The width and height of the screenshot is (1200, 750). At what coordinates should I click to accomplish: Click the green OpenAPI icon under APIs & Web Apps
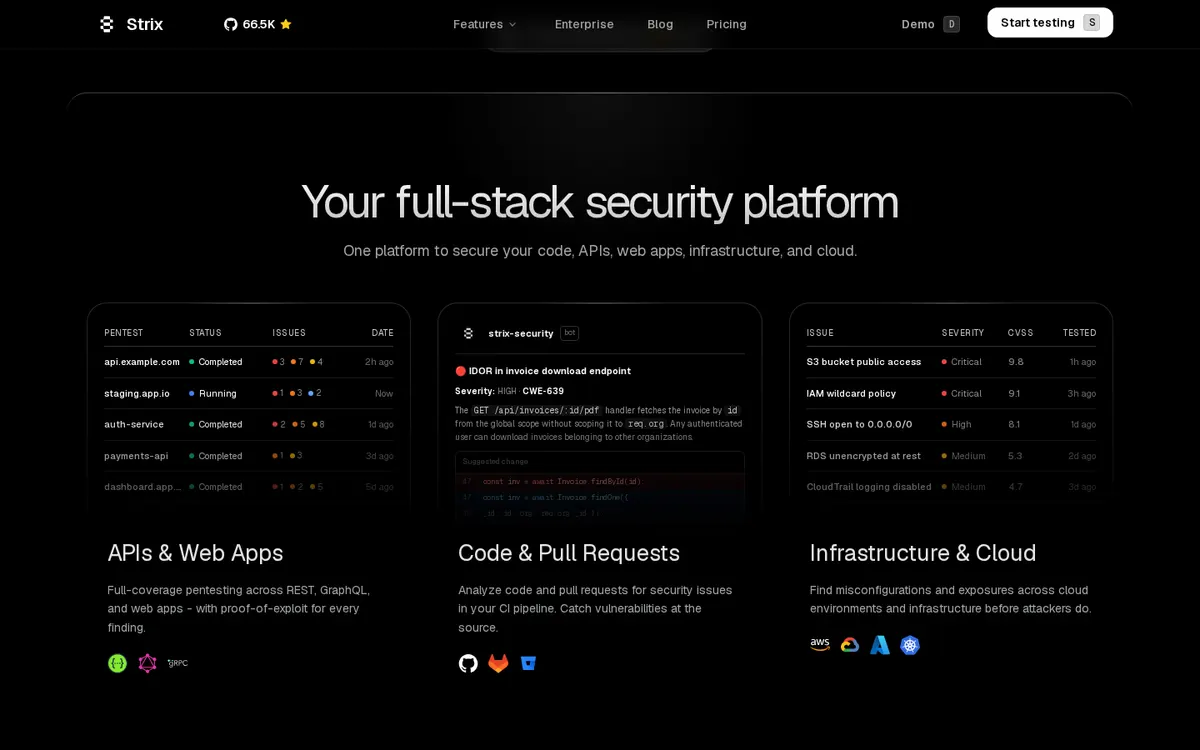tap(117, 663)
